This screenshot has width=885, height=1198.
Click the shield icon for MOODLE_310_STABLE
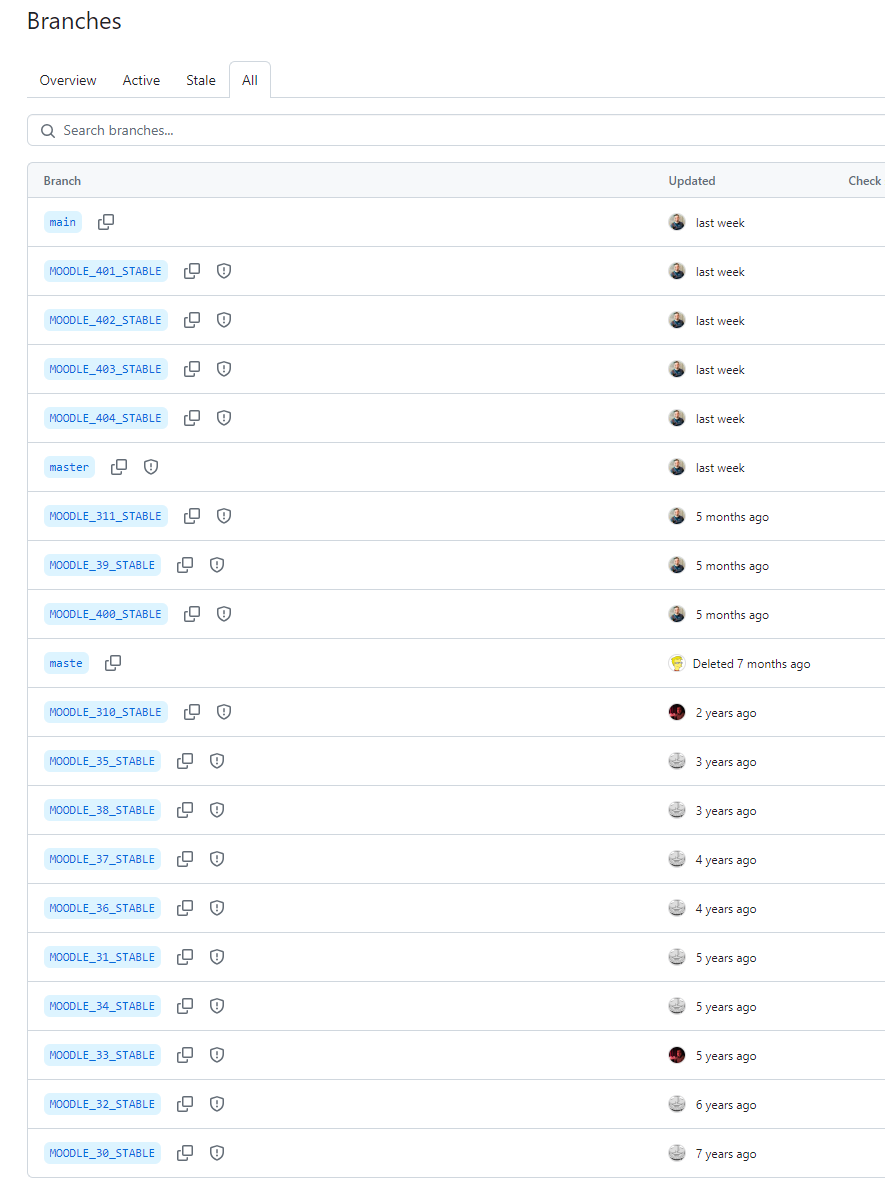pyautogui.click(x=224, y=711)
